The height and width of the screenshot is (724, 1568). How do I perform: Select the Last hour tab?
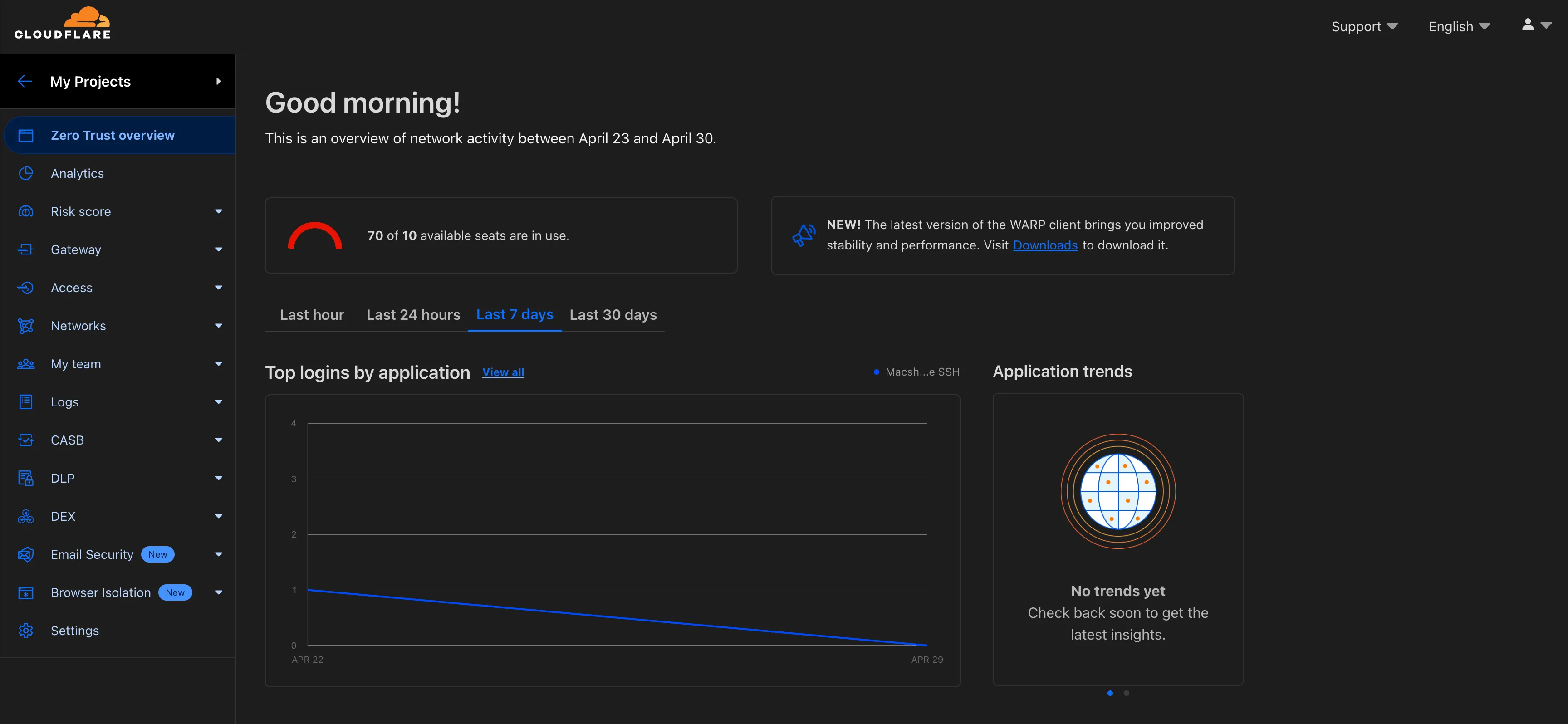(x=312, y=314)
